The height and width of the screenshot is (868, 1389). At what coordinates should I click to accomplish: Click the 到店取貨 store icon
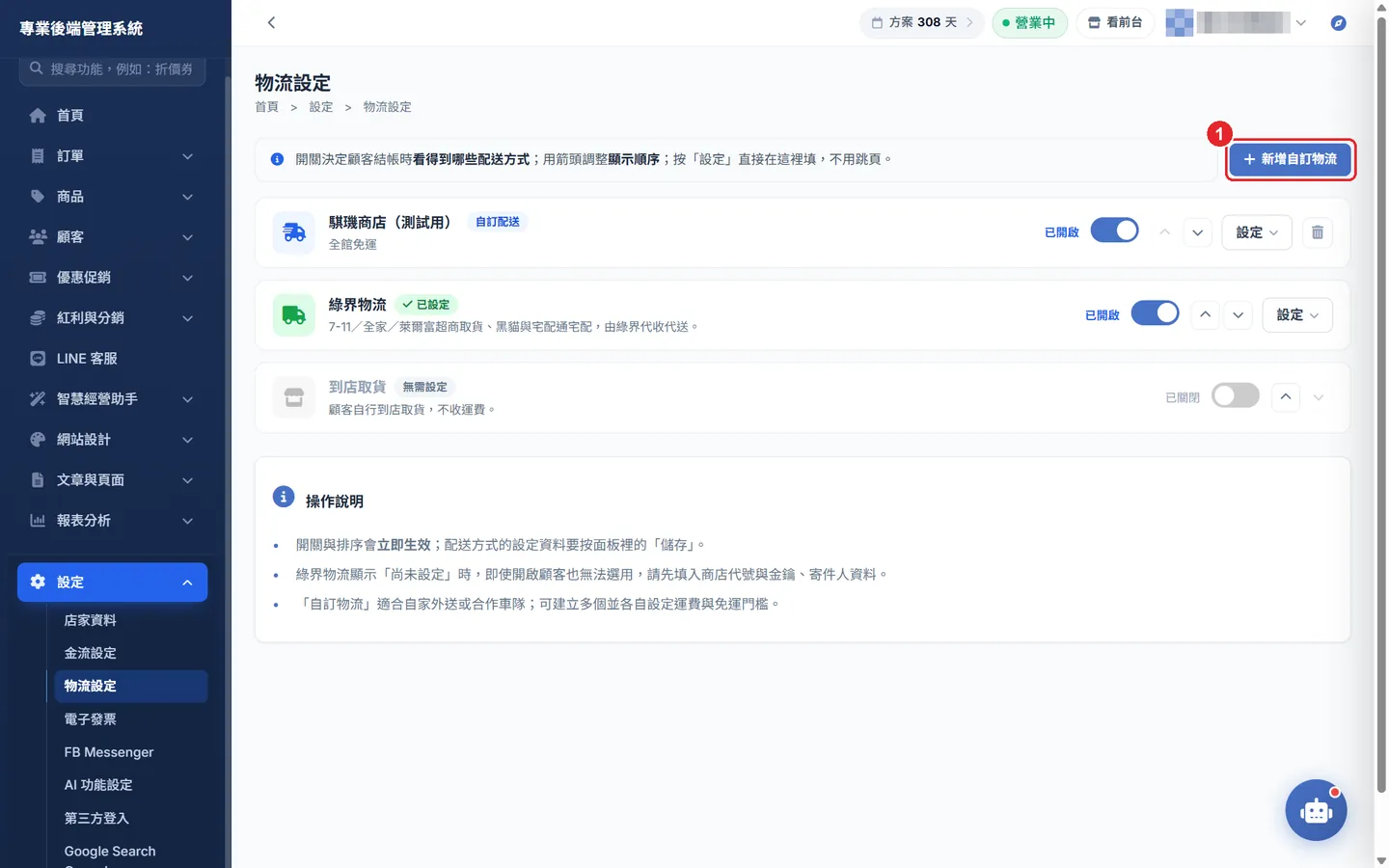pos(294,397)
